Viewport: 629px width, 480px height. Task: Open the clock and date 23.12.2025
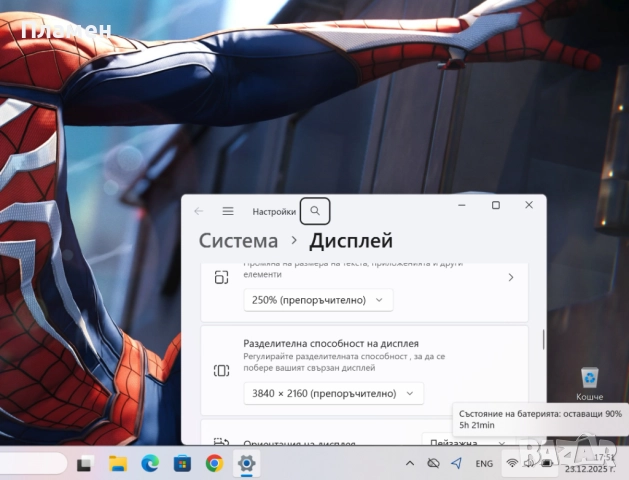click(590, 463)
